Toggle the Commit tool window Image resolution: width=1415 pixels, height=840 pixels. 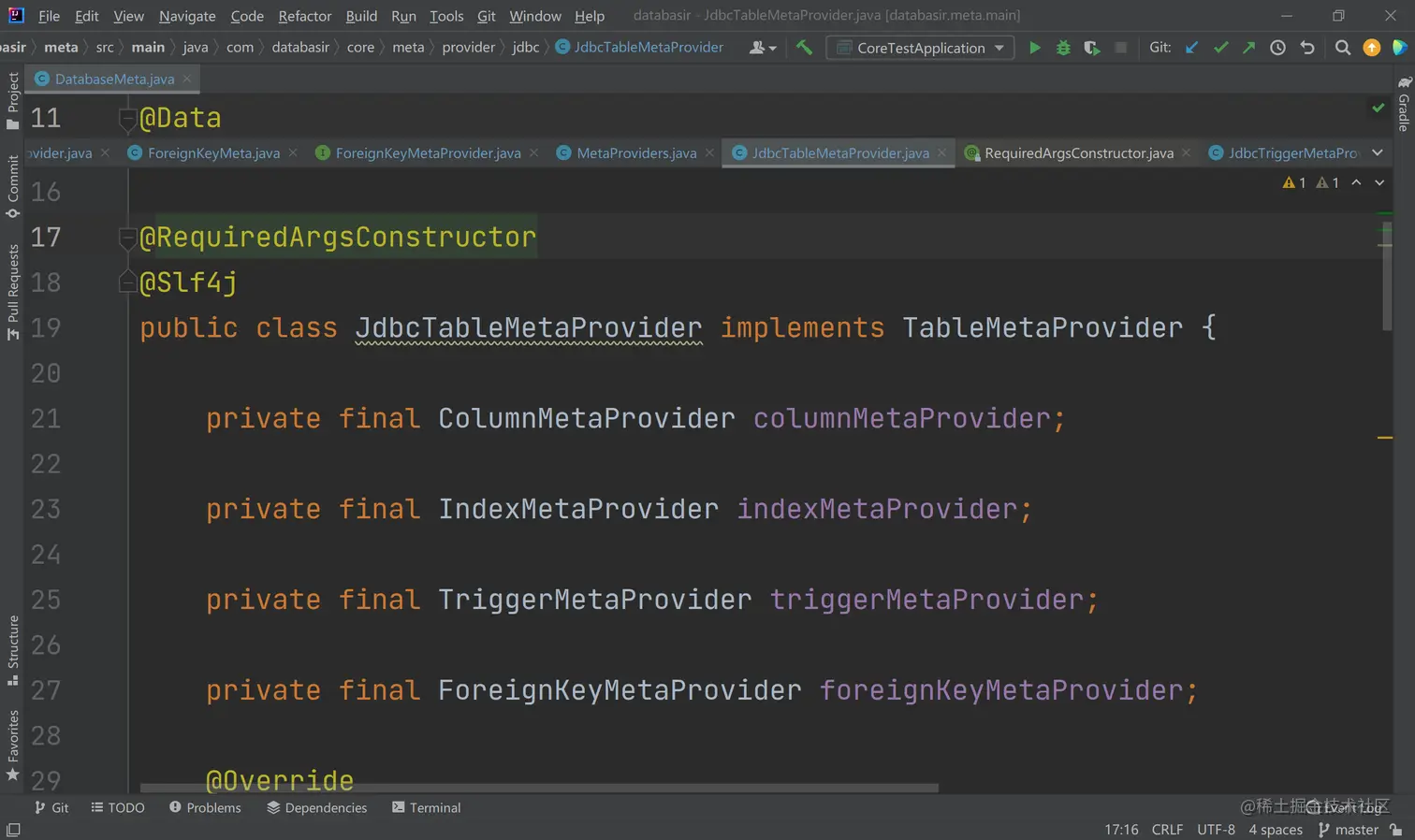[12, 186]
